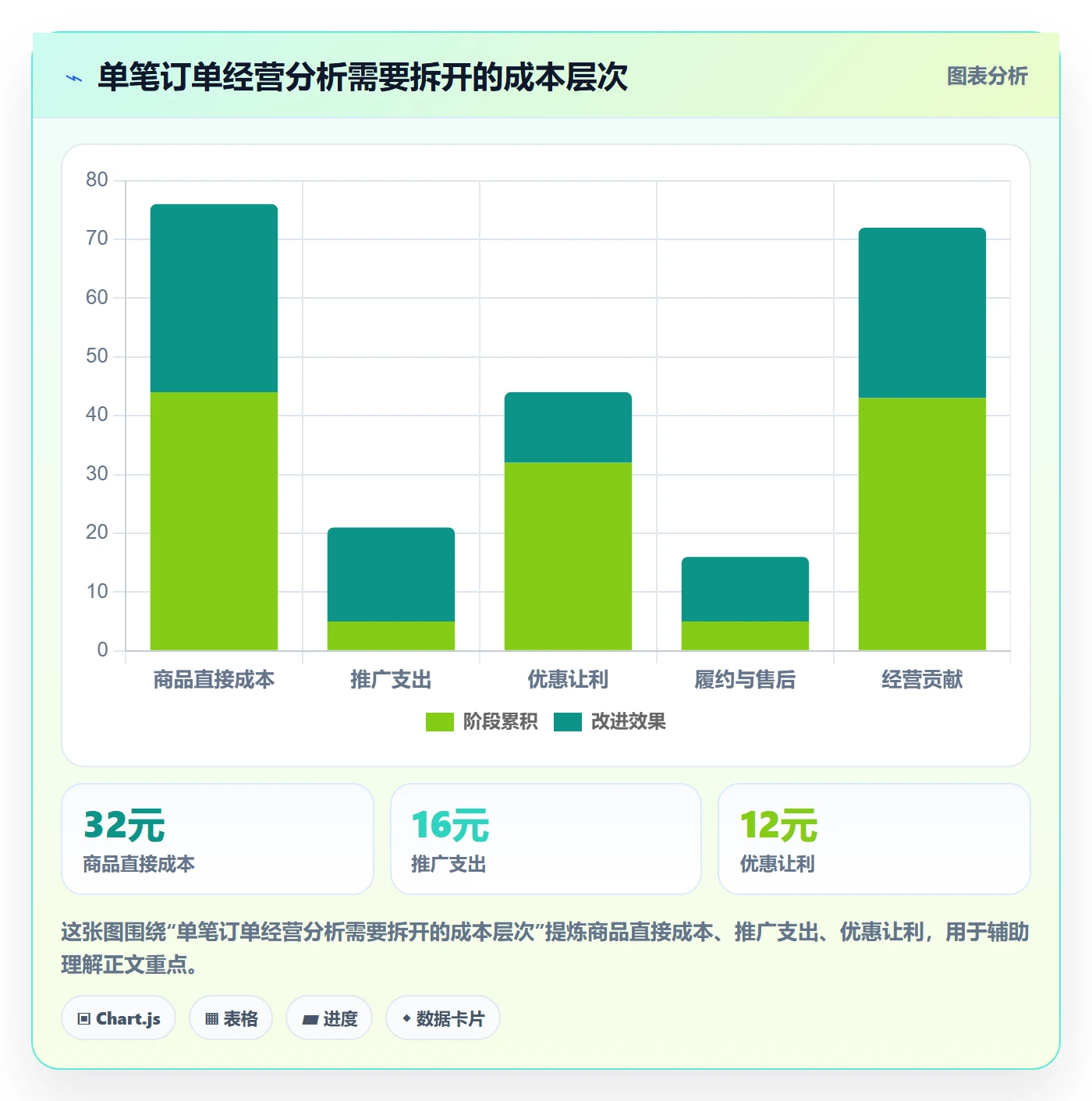Screen dimensions: 1092x1101
Task: Click the diamond icon in the 数据卡片 chip
Action: [406, 1018]
